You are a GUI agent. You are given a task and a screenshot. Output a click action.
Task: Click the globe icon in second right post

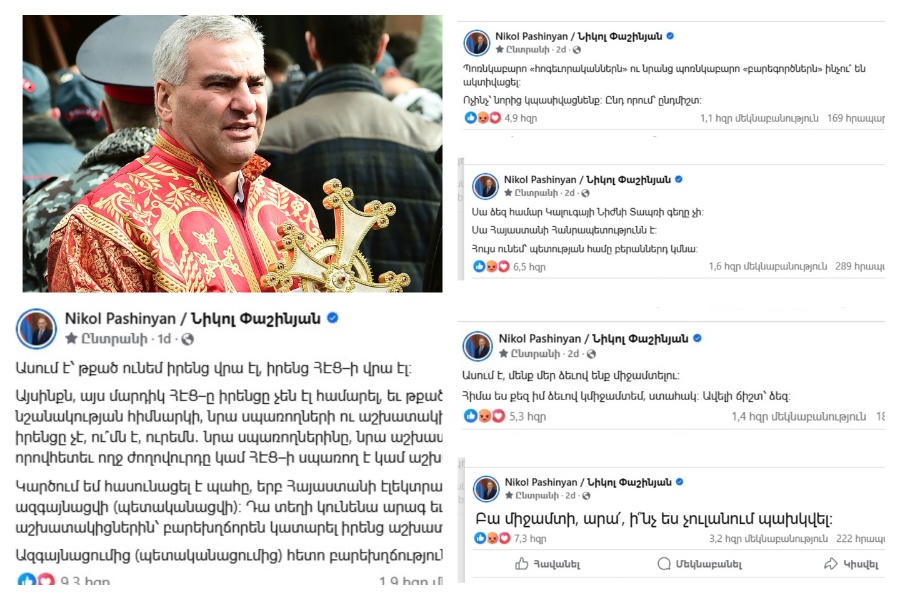click(585, 193)
